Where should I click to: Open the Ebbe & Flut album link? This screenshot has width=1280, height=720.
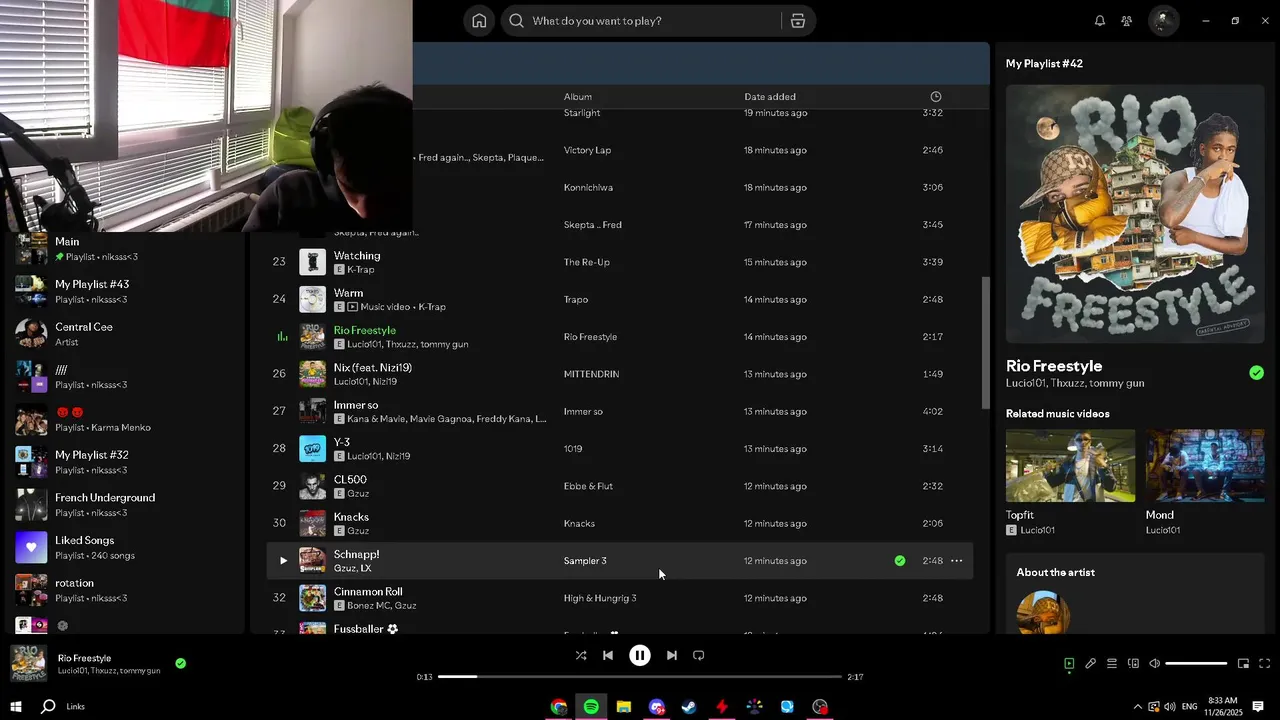[588, 486]
